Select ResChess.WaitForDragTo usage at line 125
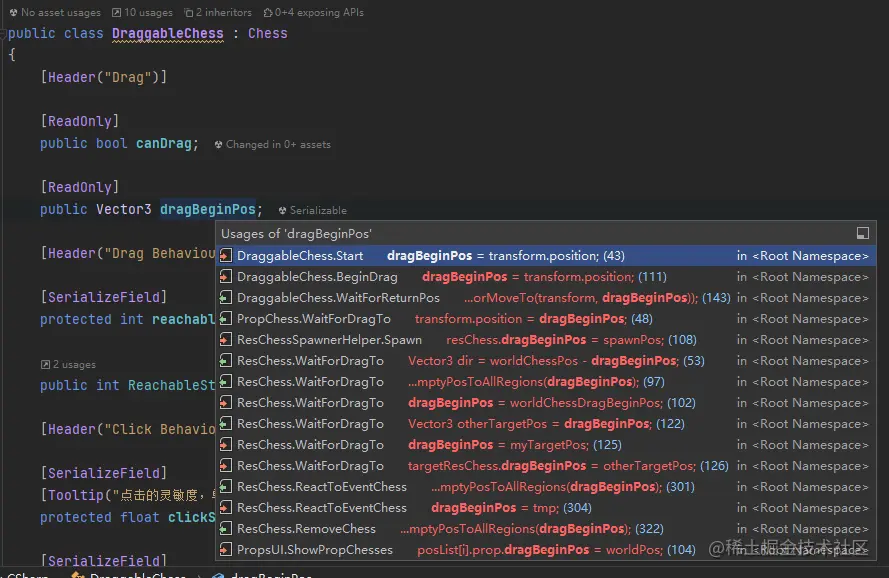Screen dimensions: 889x578 point(545,445)
